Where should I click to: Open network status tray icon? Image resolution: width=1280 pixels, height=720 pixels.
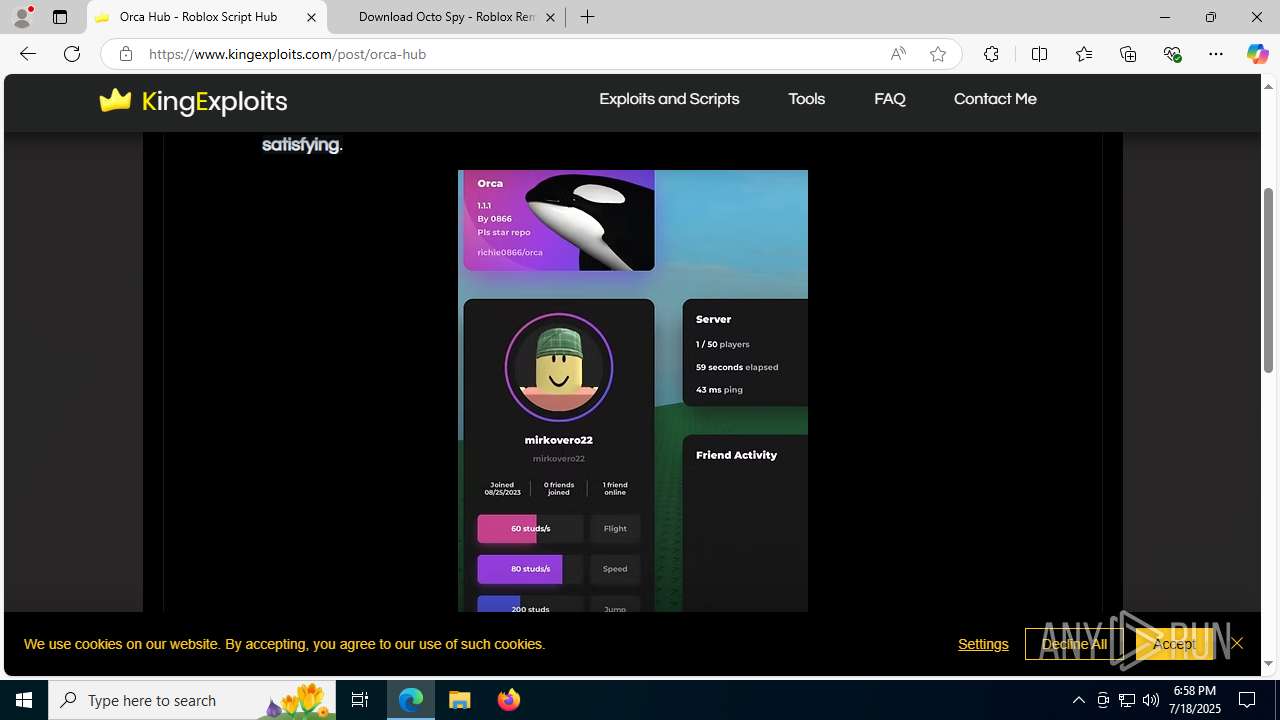pos(1127,700)
